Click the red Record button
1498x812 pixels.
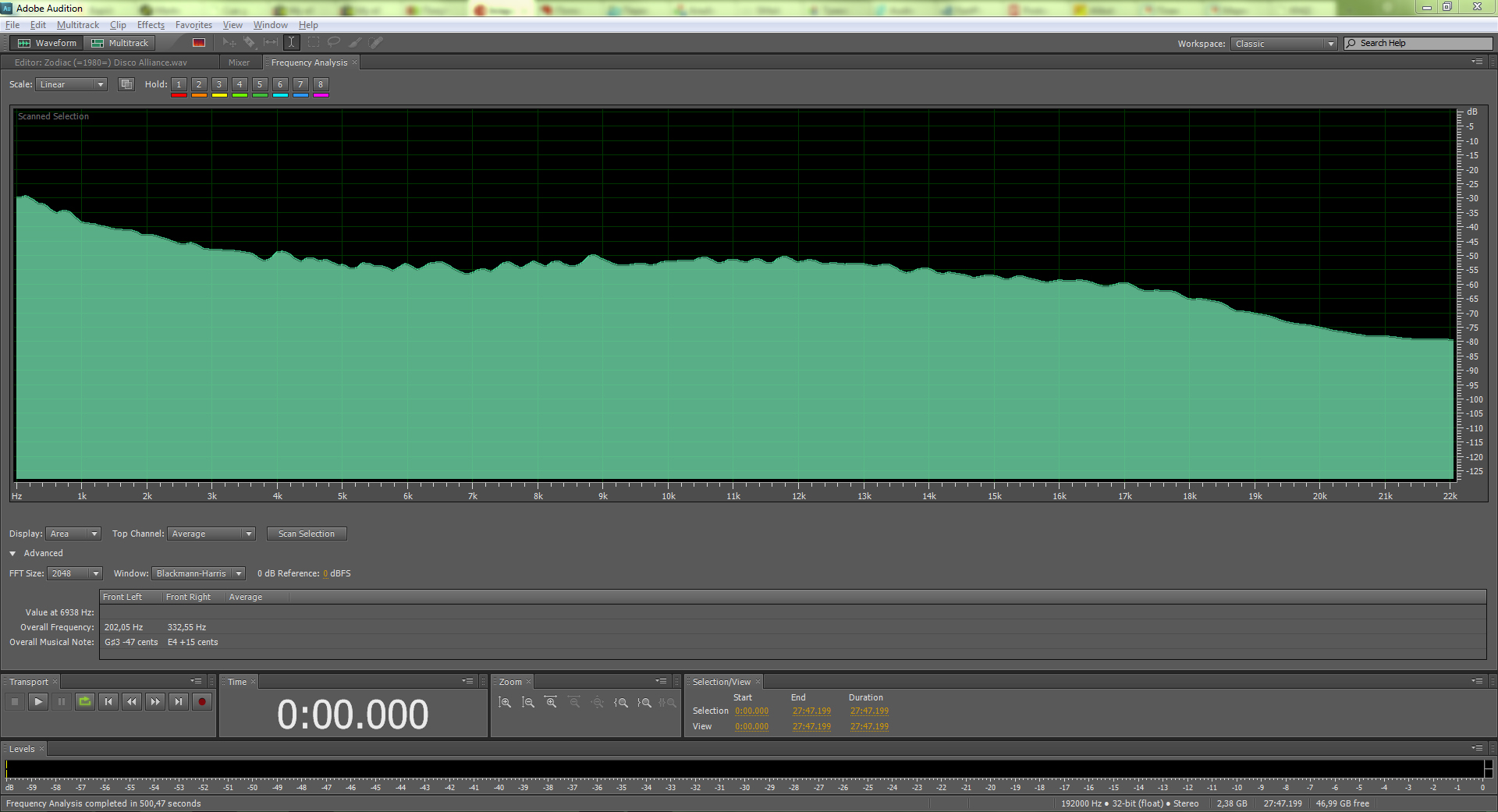tap(202, 702)
